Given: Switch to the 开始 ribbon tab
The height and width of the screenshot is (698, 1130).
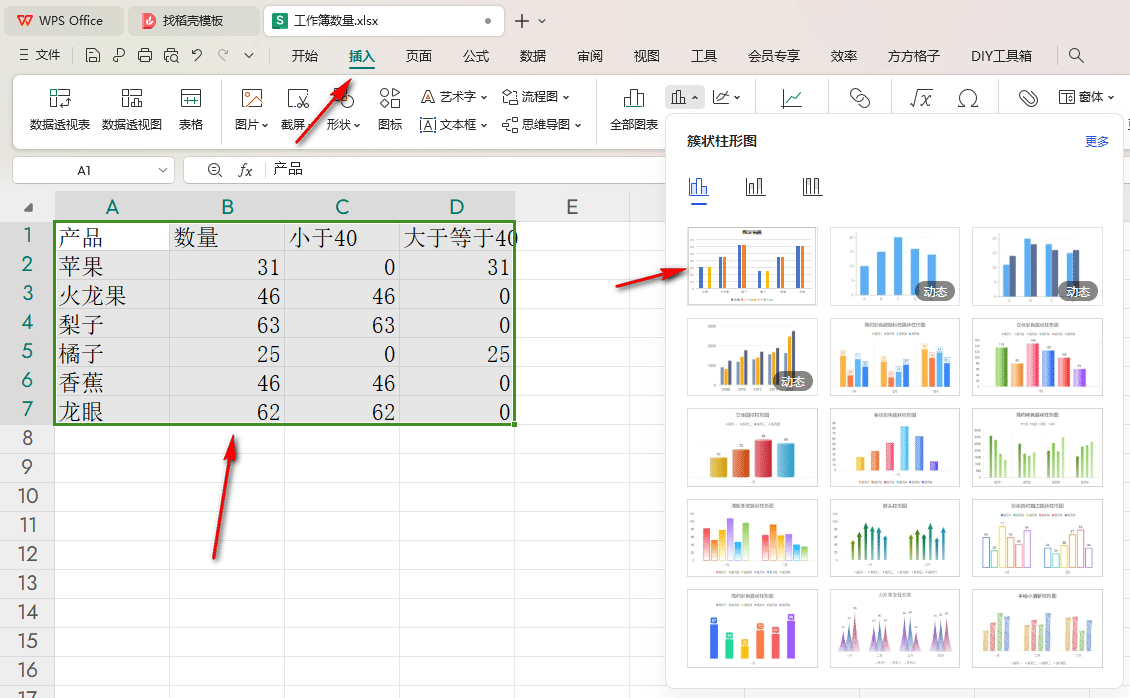Looking at the screenshot, I should [305, 56].
